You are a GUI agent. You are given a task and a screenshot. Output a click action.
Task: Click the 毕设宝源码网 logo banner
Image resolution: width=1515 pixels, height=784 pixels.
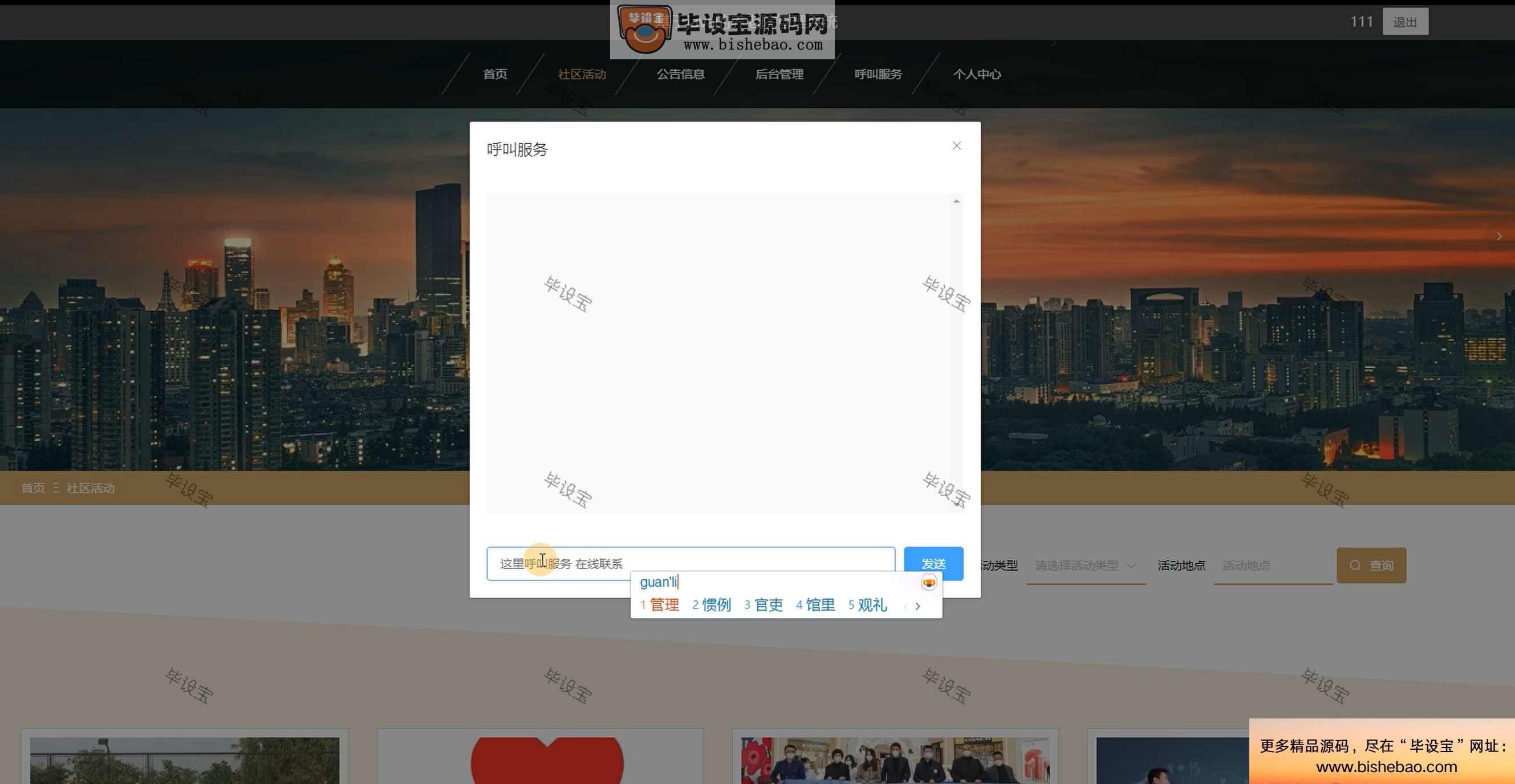722,31
